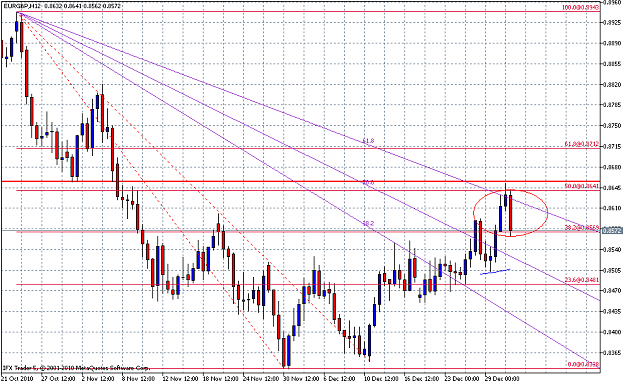Select the 0.0 Fibonacci level label
This screenshot has width=625, height=384.
tap(583, 364)
